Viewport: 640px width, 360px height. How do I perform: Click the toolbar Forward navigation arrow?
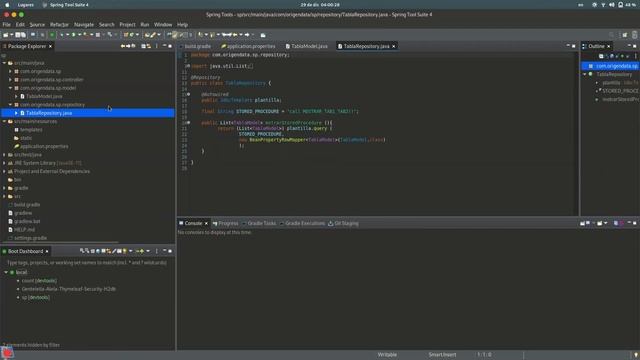[x=247, y=35]
